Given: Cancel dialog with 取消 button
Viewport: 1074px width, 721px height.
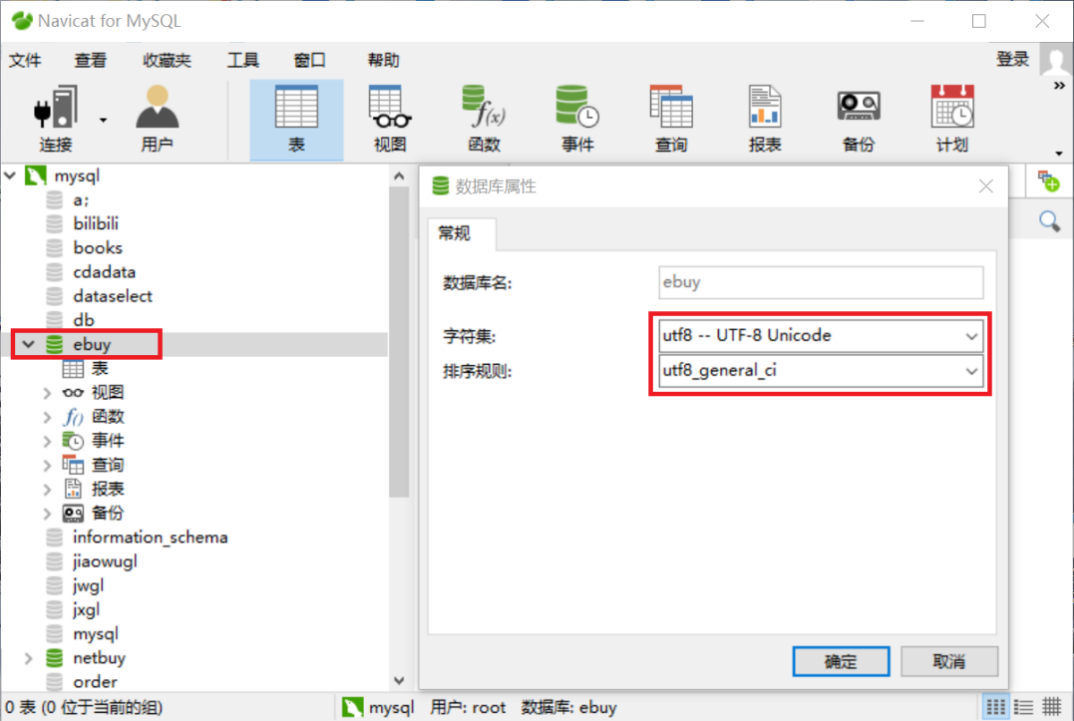Looking at the screenshot, I should tap(949, 661).
